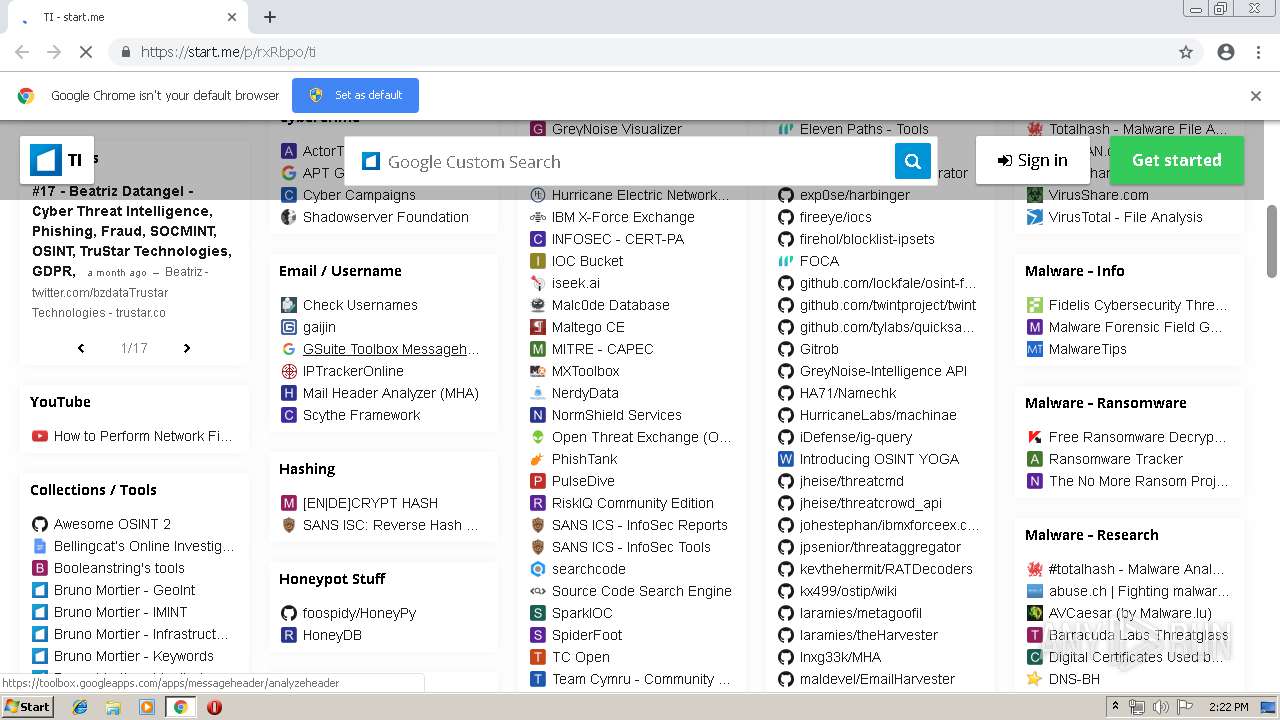Screen dimensions: 1280x720
Task: Open the Windows Start menu
Action: pos(28,707)
